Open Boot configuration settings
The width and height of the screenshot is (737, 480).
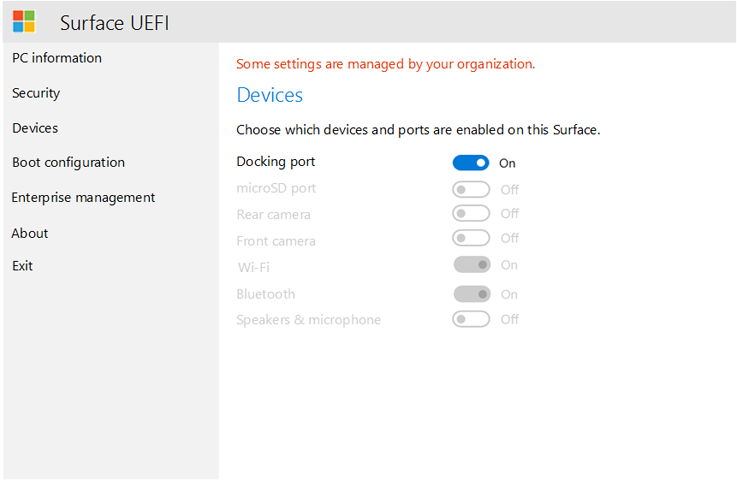(x=68, y=162)
